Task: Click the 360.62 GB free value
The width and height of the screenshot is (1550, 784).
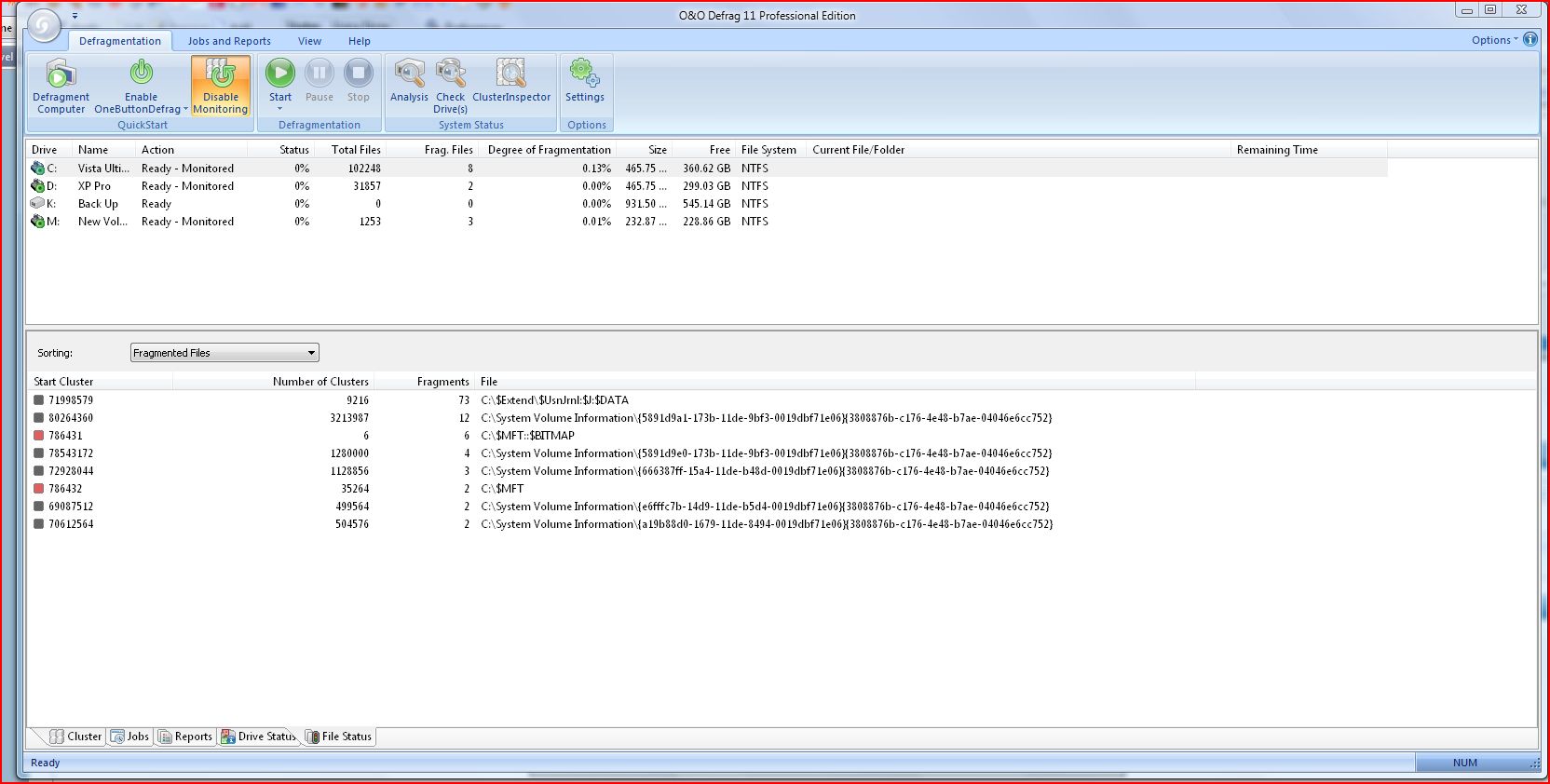Action: [706, 169]
